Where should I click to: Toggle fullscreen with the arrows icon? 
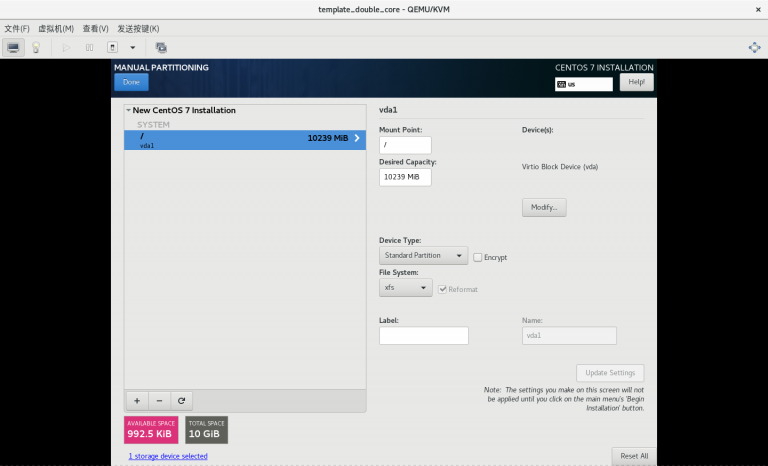[754, 48]
